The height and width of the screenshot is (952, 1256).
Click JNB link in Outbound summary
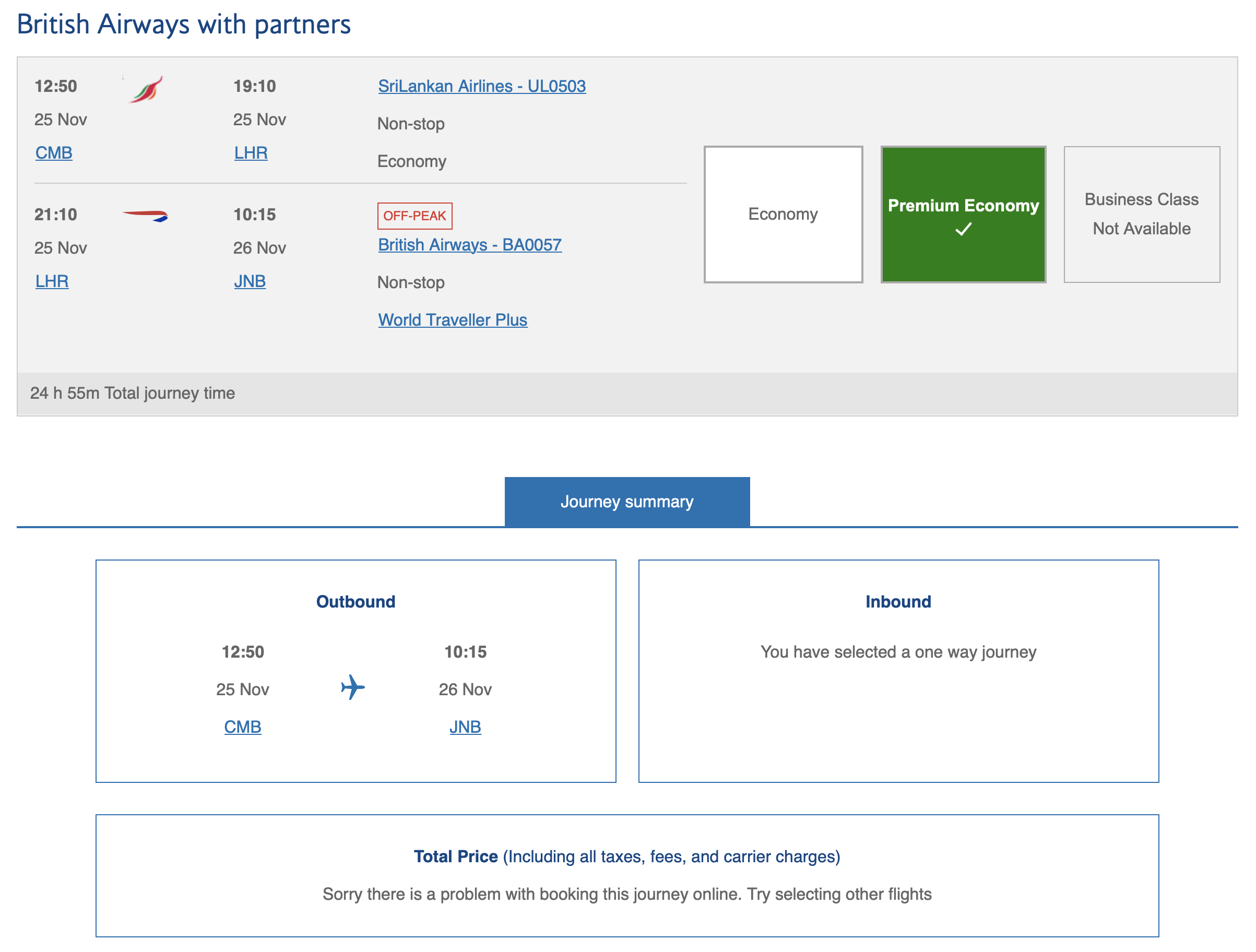465,727
